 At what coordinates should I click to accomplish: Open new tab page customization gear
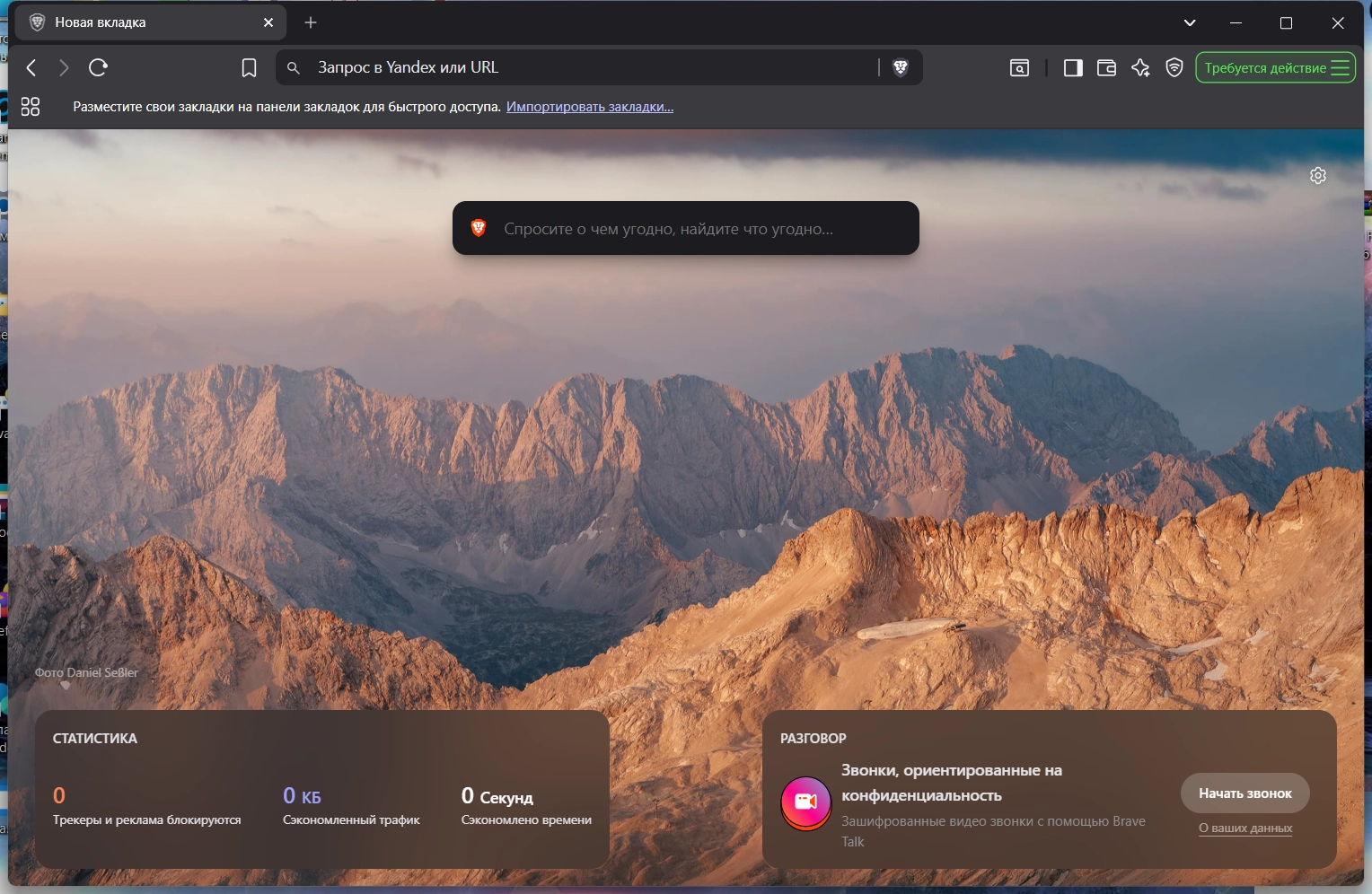click(1318, 176)
